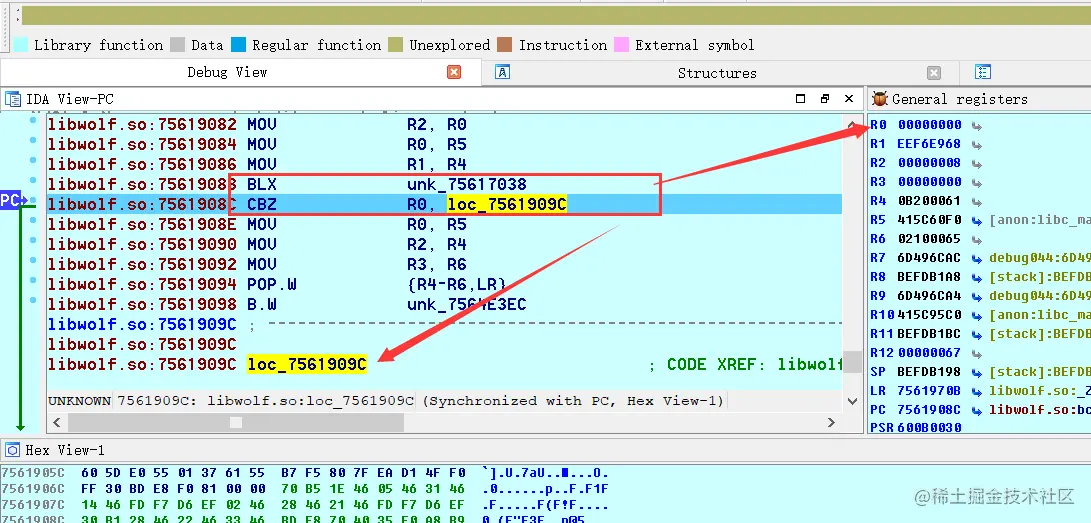Click the Regular function color swatch

click(239, 45)
